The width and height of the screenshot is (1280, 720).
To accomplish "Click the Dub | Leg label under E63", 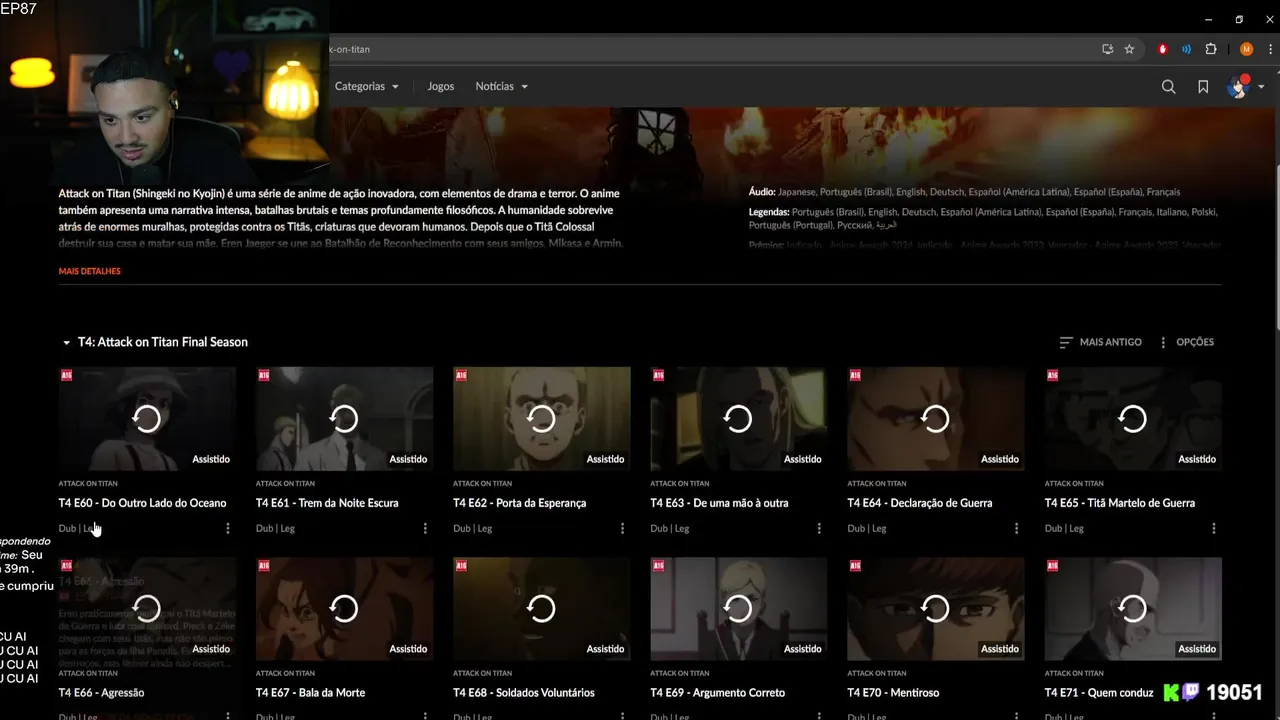I will click(x=669, y=528).
